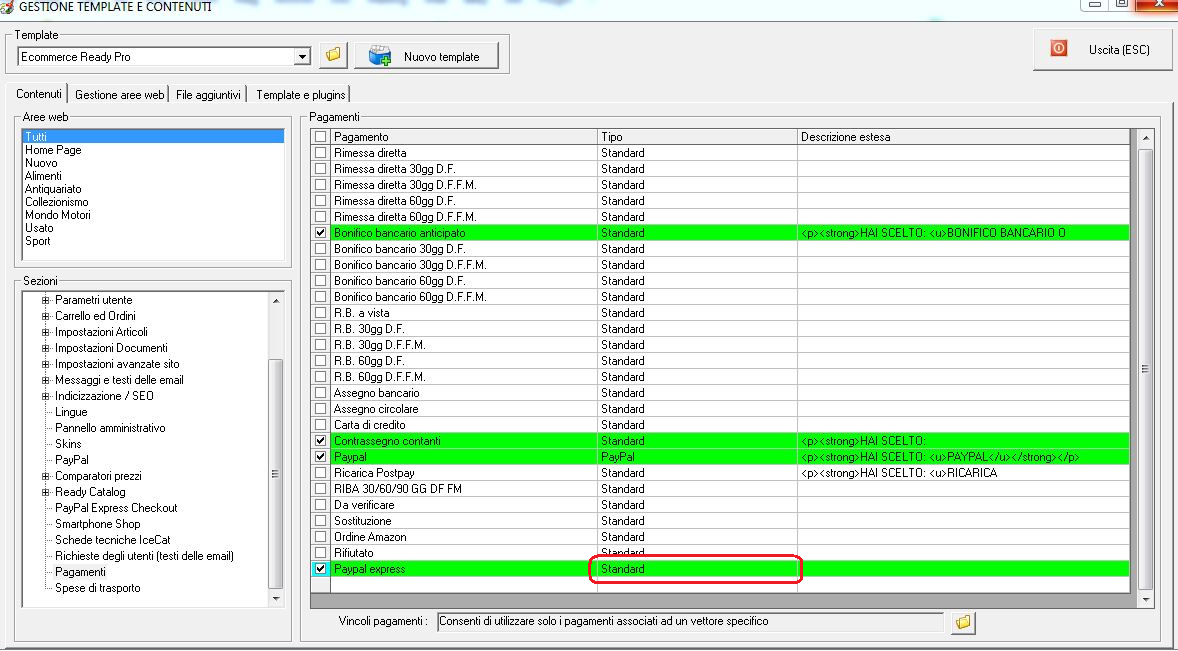This screenshot has width=1178, height=651.
Task: Sort by Pagamento column header
Action: (x=464, y=137)
